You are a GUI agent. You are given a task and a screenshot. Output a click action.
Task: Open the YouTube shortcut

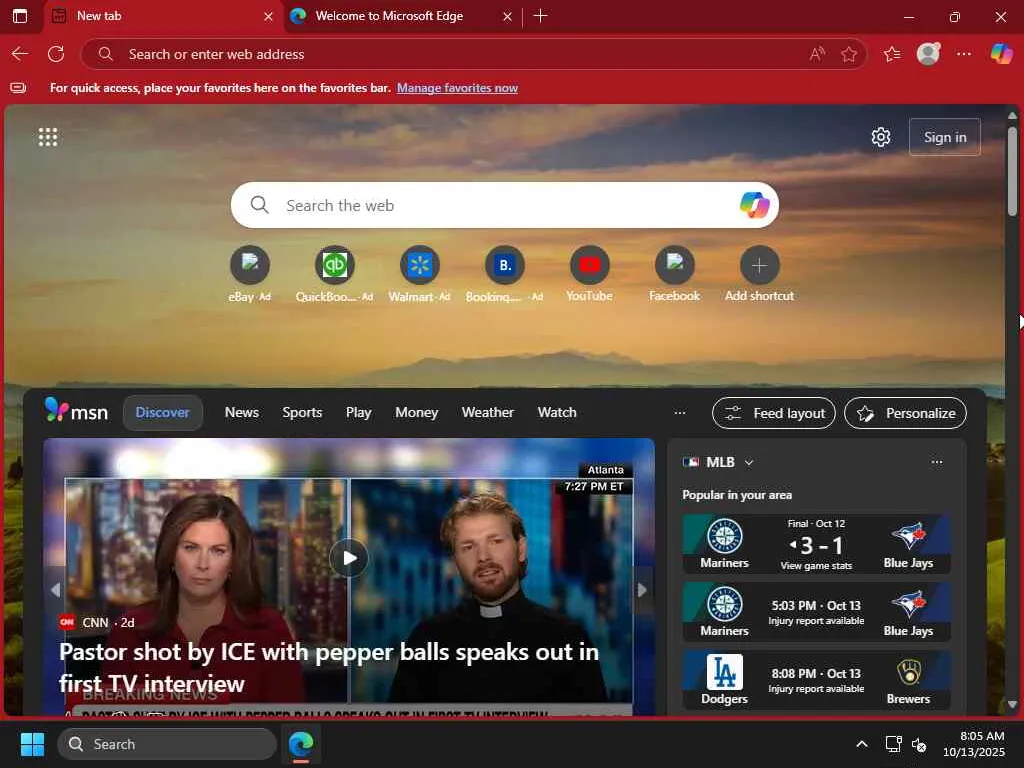[590, 265]
